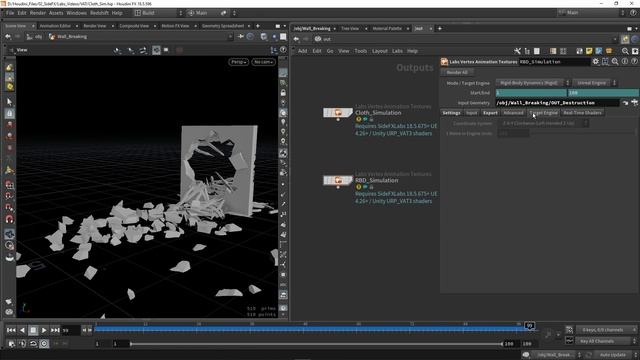Open the network editor wrench tools icon
Viewport: 640px width, 360px height.
tap(517, 51)
